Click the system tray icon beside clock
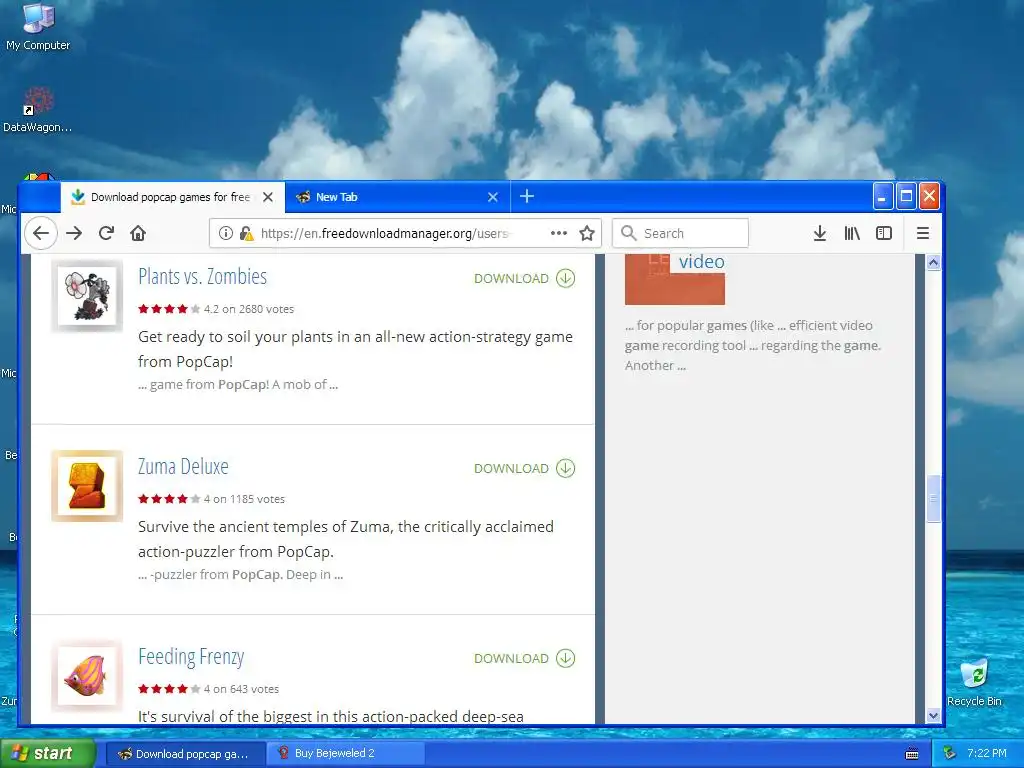The height and width of the screenshot is (768, 1024). [950, 753]
